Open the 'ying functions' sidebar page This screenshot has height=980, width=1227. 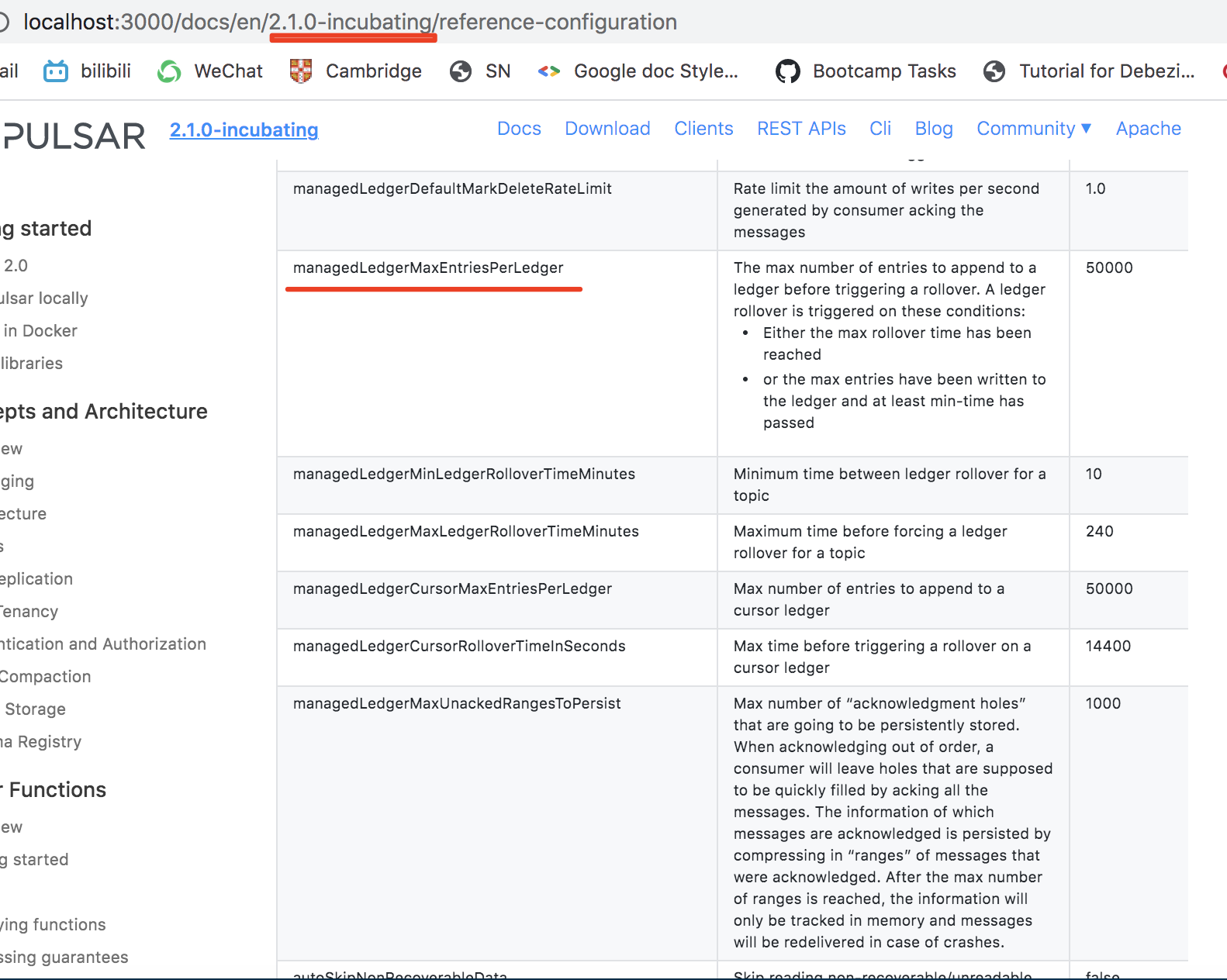[x=53, y=925]
